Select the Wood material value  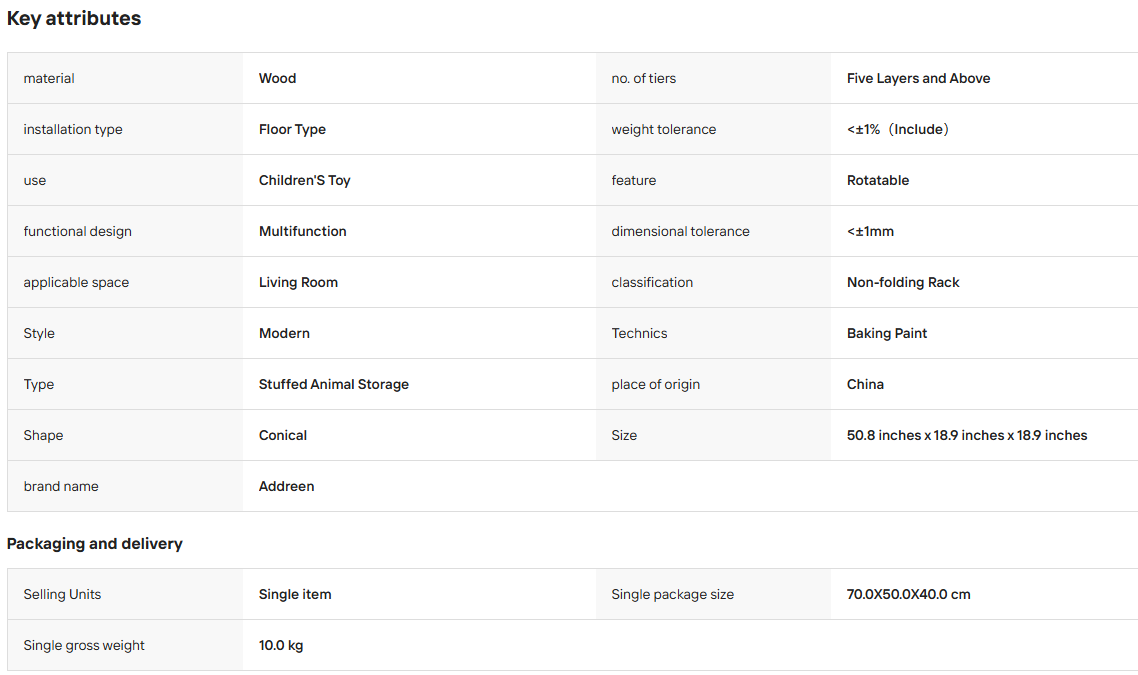tap(277, 78)
